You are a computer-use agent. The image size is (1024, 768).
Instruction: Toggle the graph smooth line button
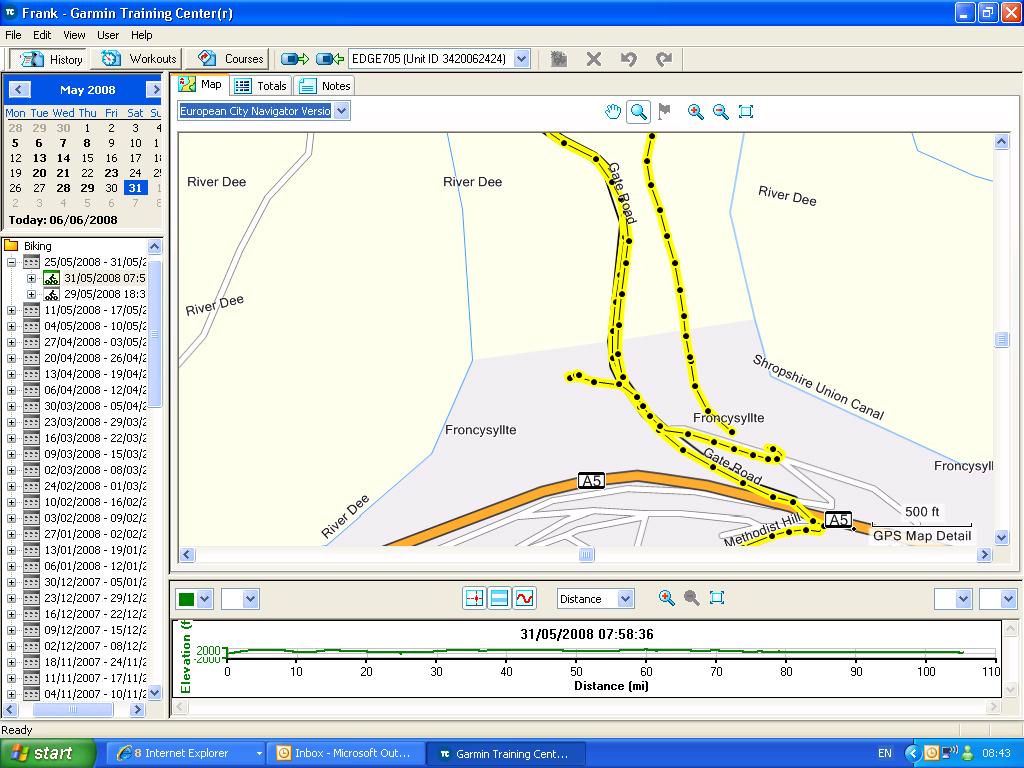click(524, 598)
